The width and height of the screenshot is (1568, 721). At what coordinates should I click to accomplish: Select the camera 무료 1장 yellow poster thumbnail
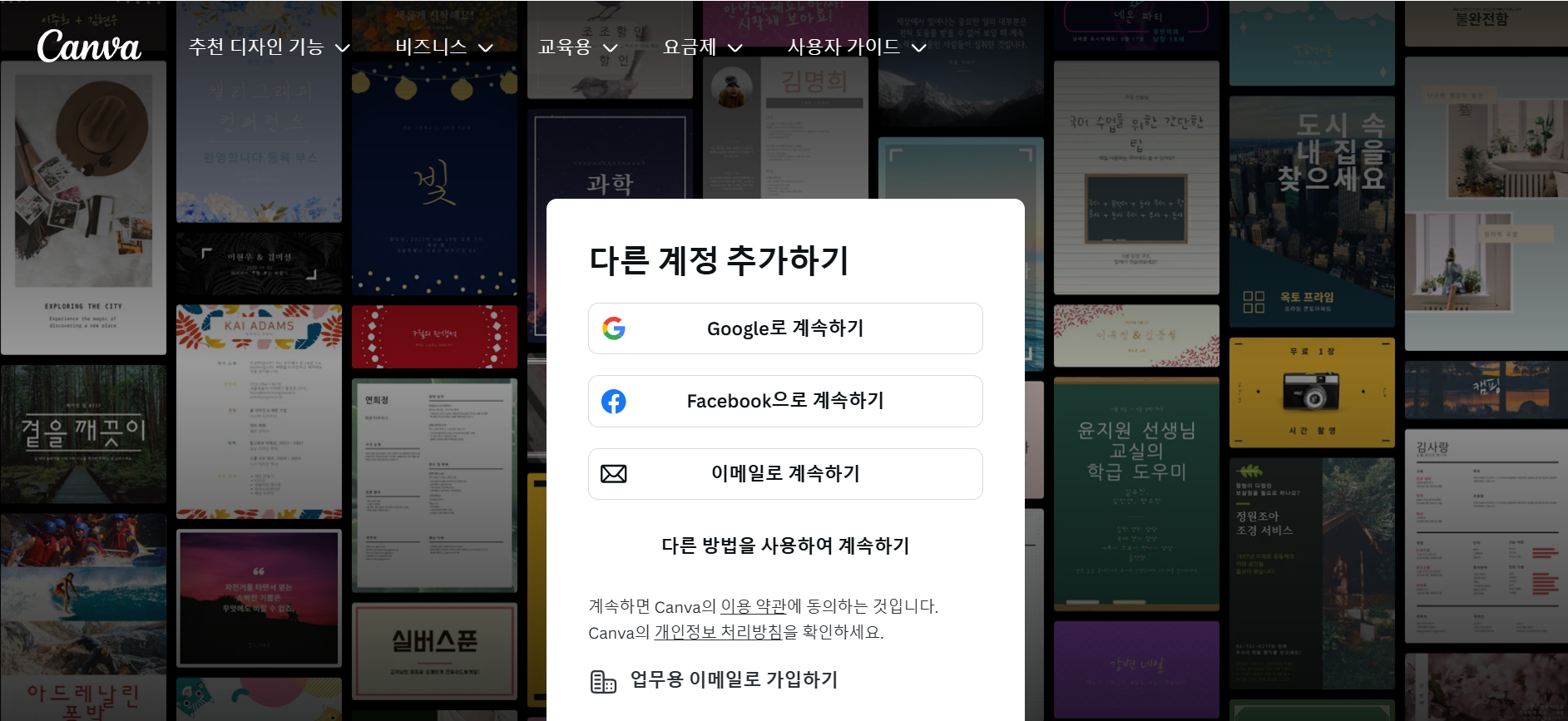coord(1312,393)
